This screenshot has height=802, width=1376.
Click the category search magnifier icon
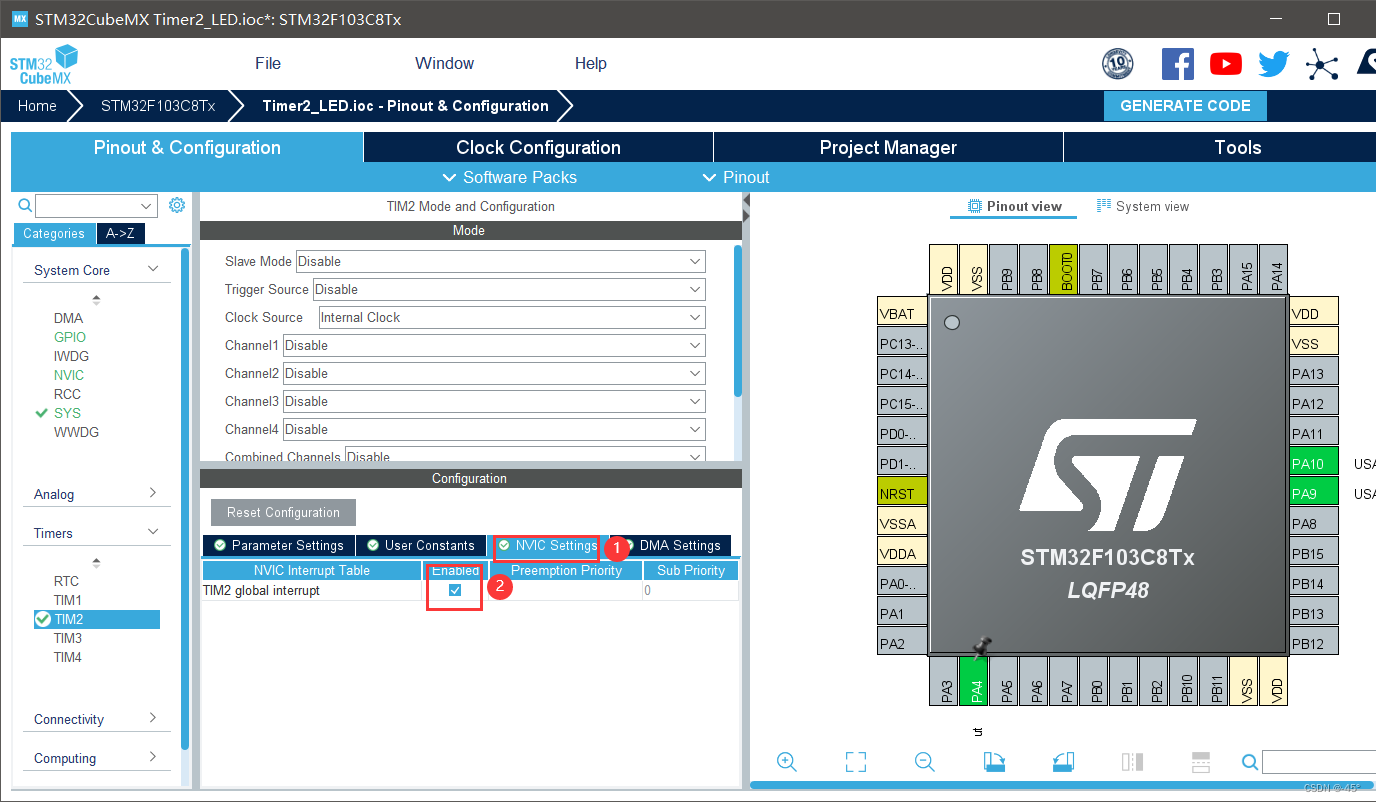coord(25,205)
